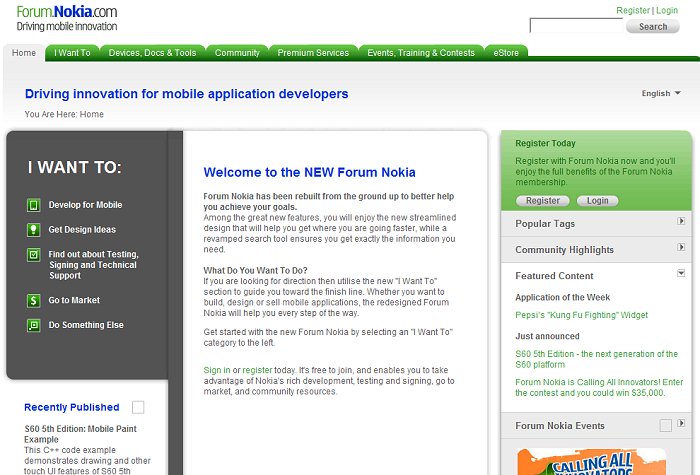Switch to the Community tab
This screenshot has height=475, width=700.
point(237,53)
